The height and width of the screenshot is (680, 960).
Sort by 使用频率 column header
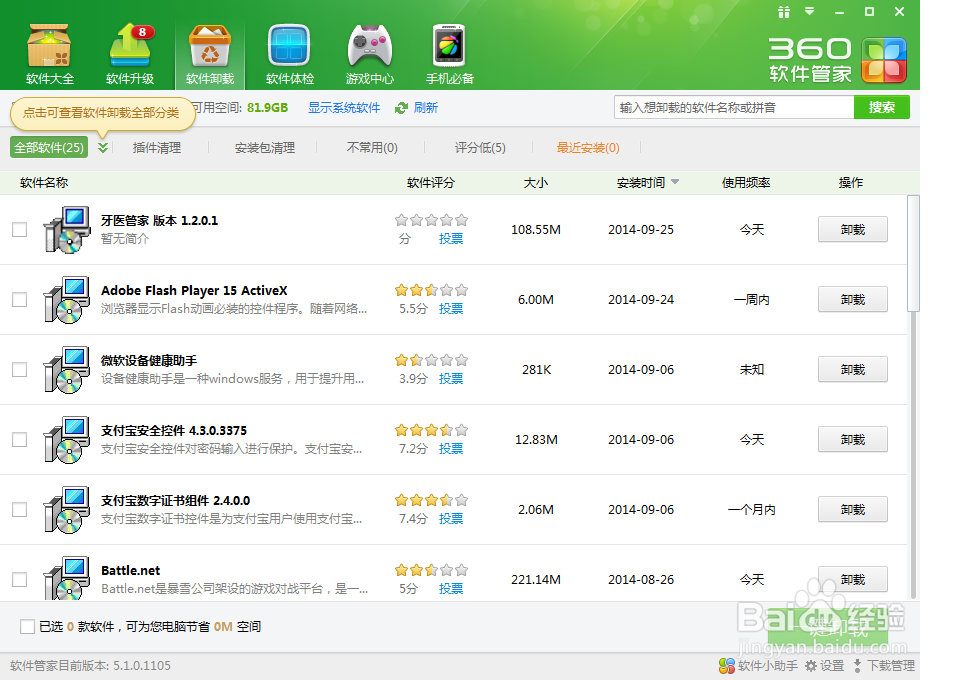(x=746, y=182)
